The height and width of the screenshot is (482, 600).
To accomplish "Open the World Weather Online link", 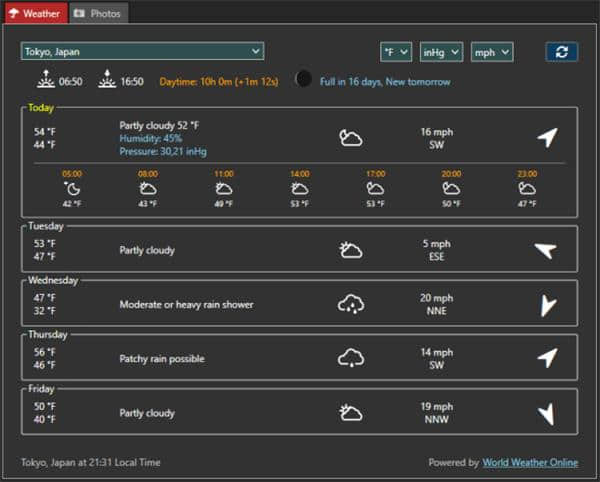I will coord(530,463).
